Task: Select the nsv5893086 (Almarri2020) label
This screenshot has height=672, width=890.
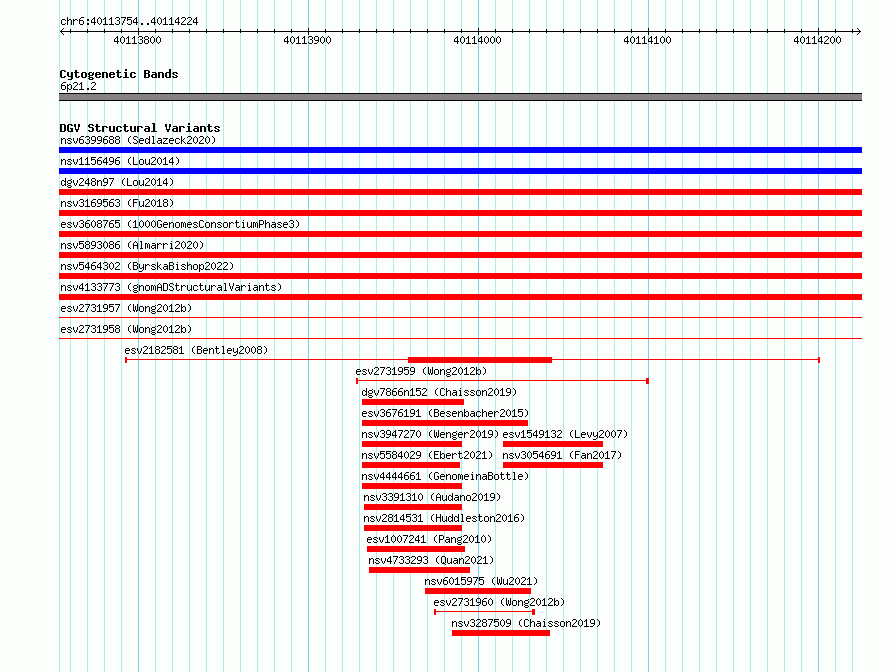Action: [132, 245]
